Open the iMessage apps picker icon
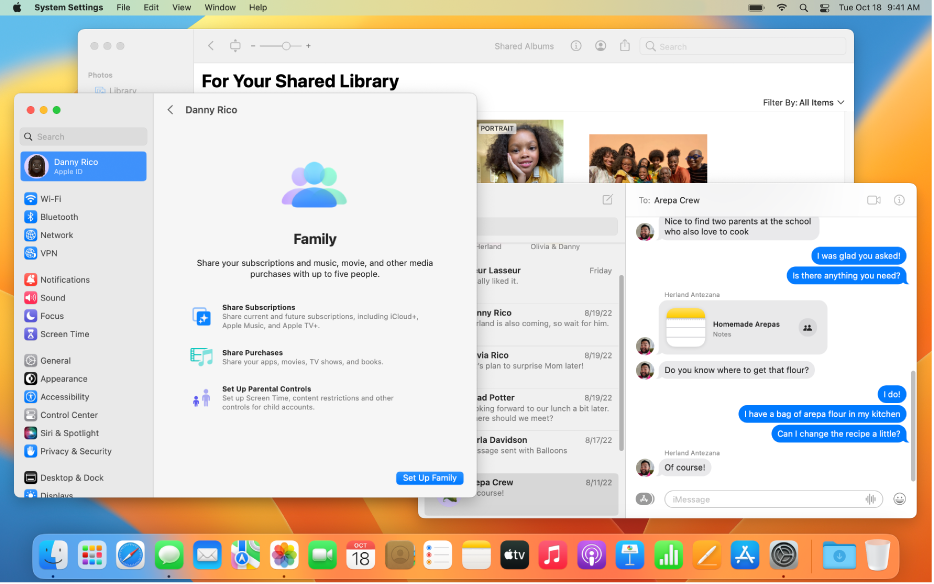The width and height of the screenshot is (934, 584). (x=643, y=499)
